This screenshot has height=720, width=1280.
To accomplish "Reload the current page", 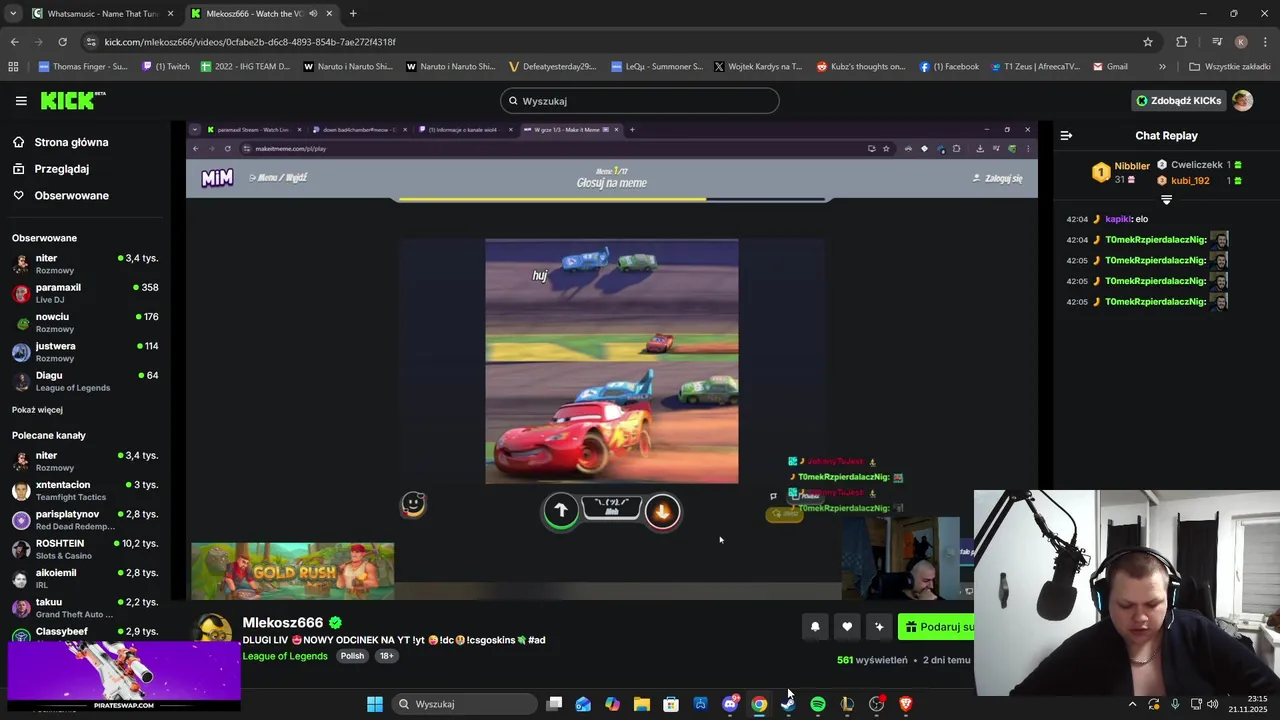I will coord(62,42).
